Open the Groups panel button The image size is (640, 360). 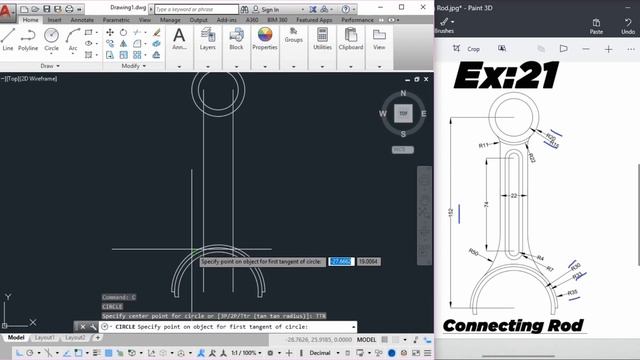pyautogui.click(x=293, y=36)
